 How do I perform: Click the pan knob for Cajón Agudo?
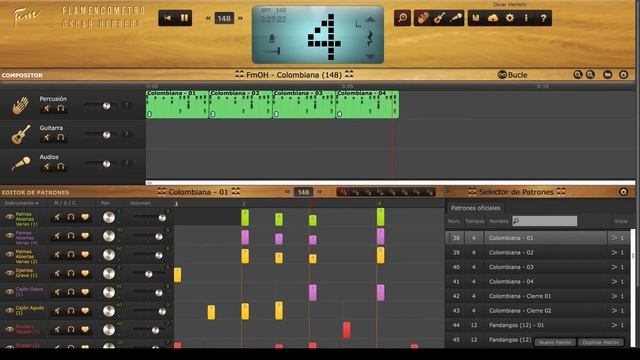109,311
